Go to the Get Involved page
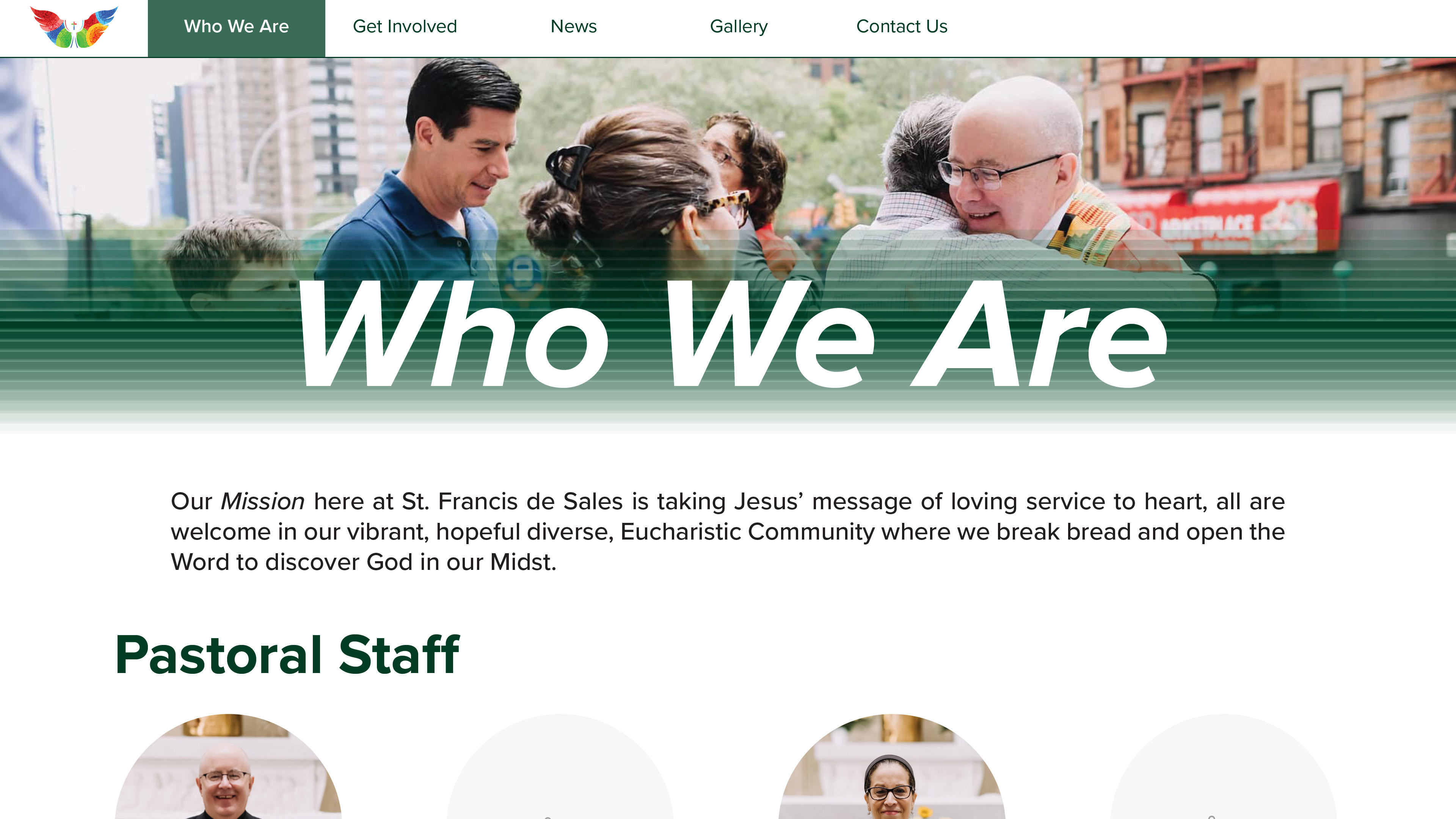 point(405,27)
